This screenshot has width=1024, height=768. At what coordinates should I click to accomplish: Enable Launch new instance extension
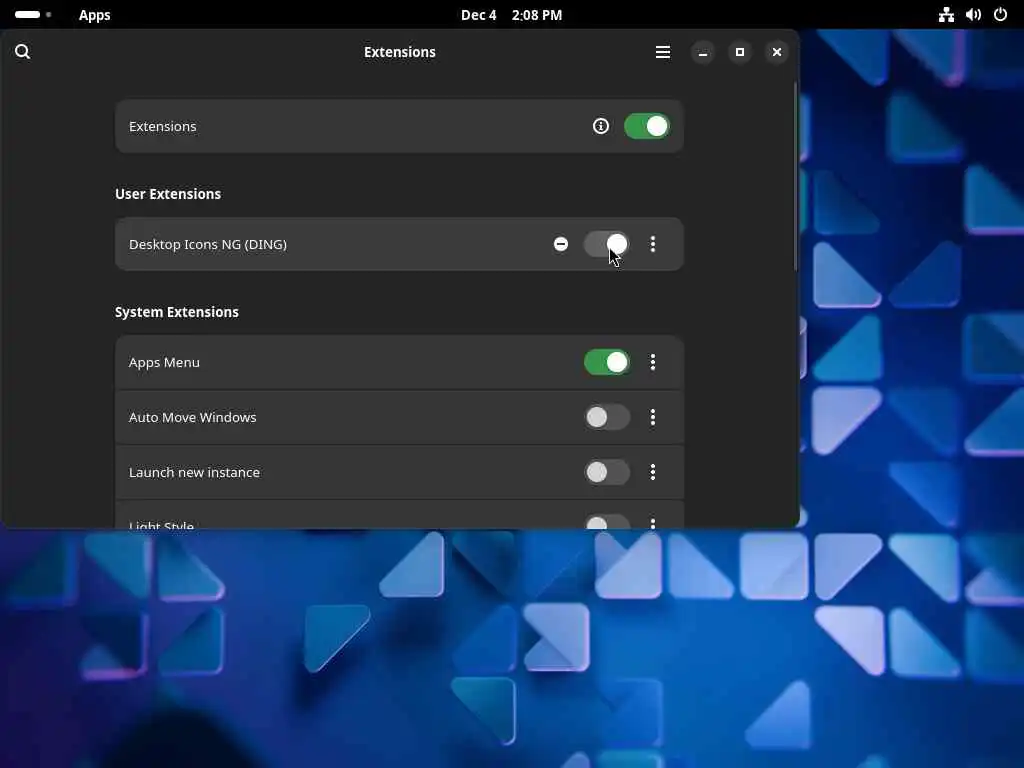click(607, 472)
